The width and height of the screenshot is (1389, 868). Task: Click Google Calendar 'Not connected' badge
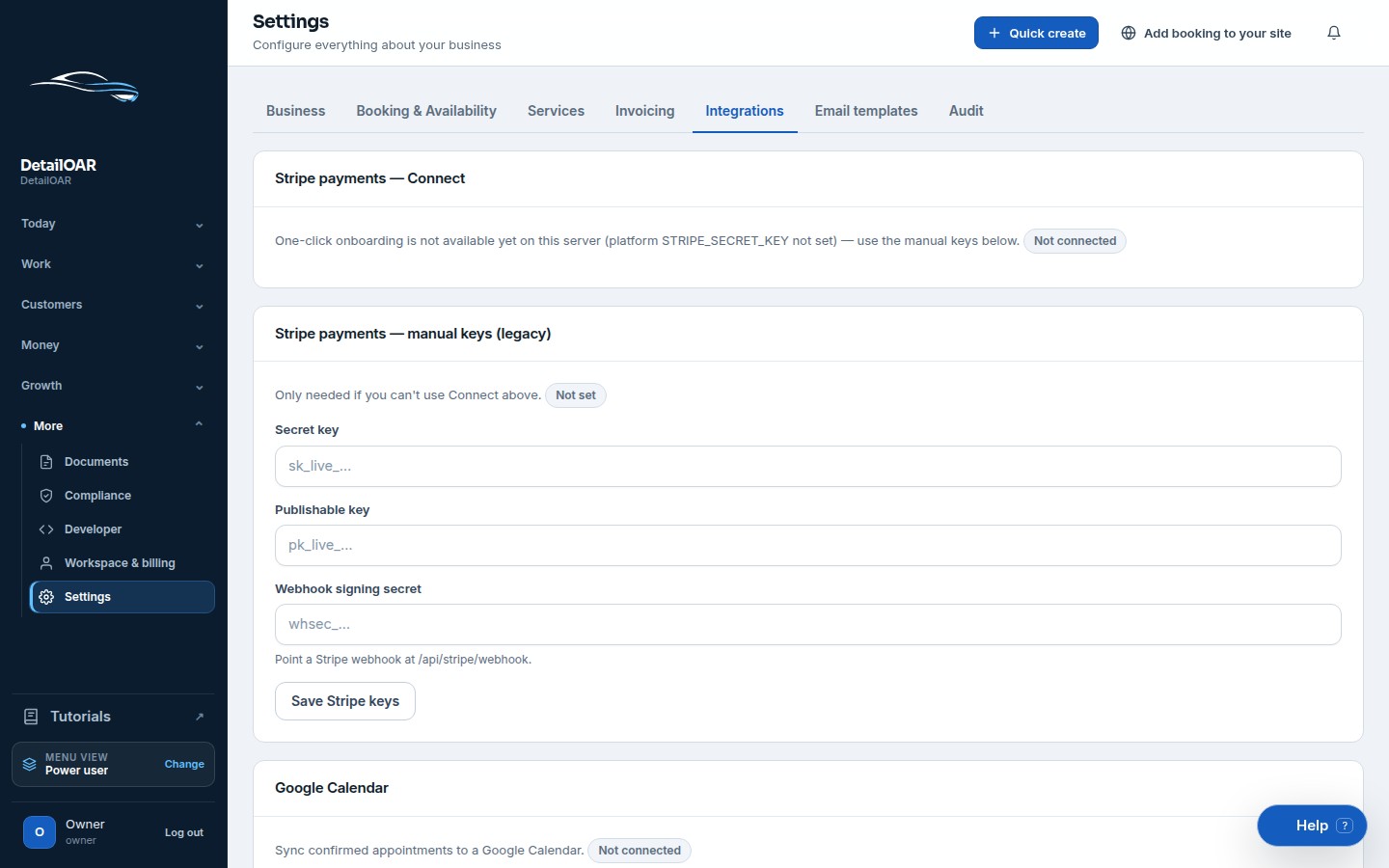(640, 851)
